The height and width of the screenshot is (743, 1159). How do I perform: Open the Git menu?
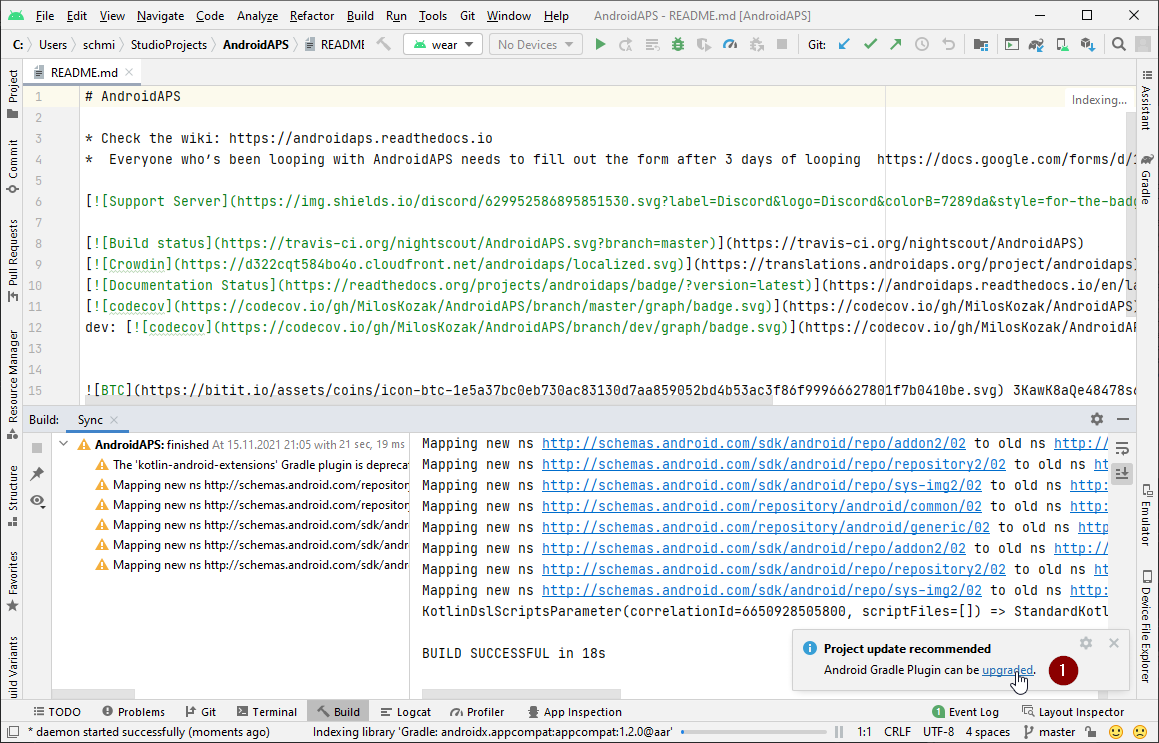(x=467, y=16)
